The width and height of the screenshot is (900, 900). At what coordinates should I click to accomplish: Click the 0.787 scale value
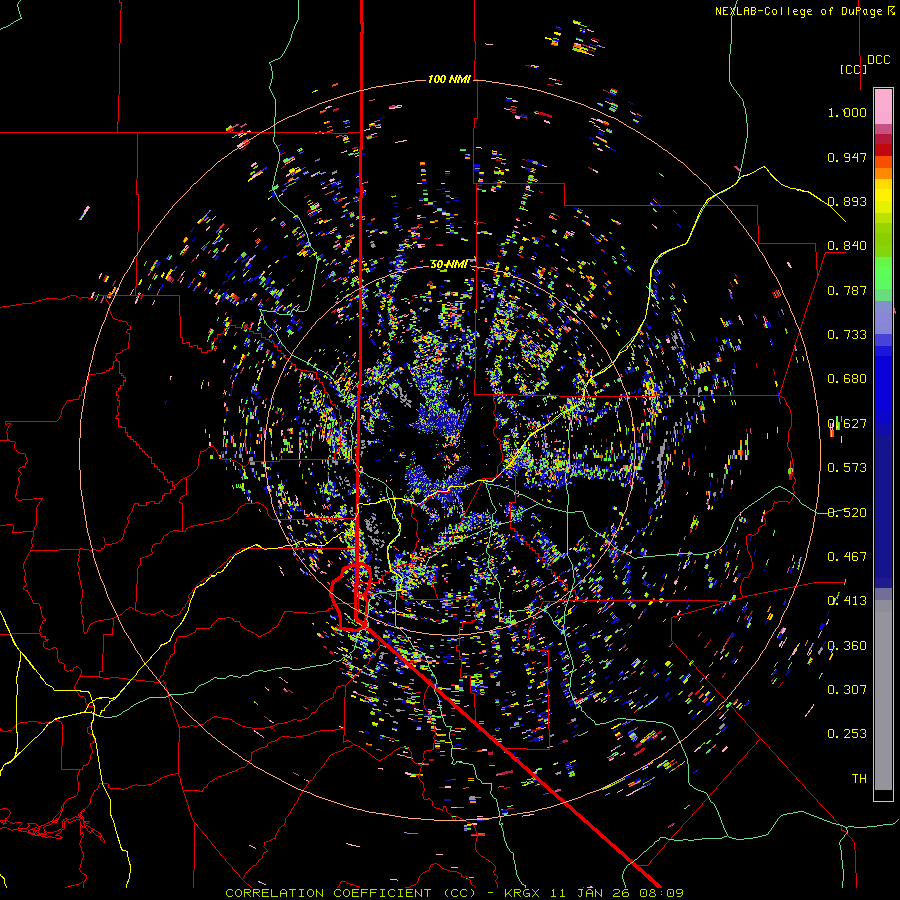[x=847, y=290]
